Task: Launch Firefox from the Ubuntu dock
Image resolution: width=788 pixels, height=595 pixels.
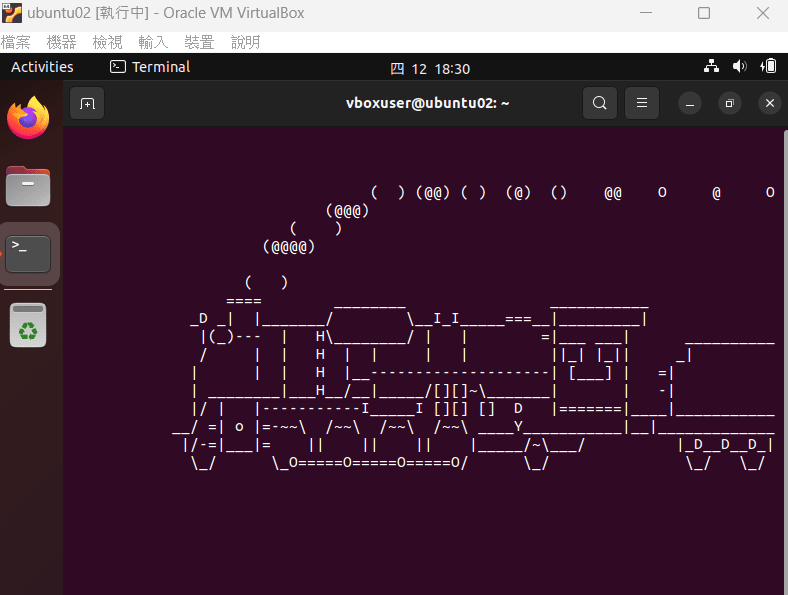Action: point(28,119)
